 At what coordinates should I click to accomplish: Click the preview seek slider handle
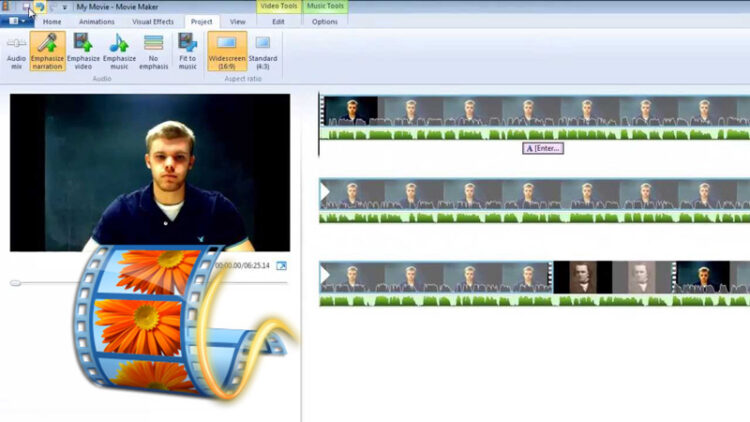click(x=15, y=283)
